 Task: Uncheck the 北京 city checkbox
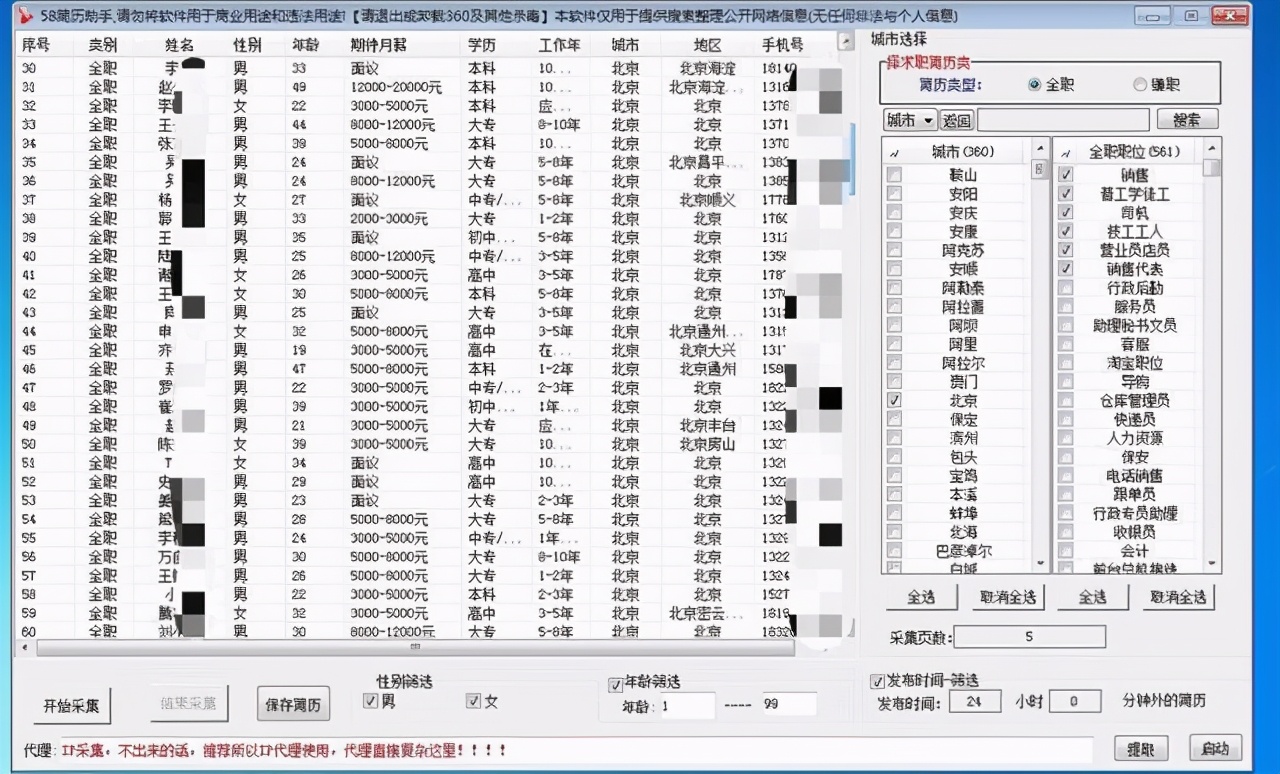[894, 400]
